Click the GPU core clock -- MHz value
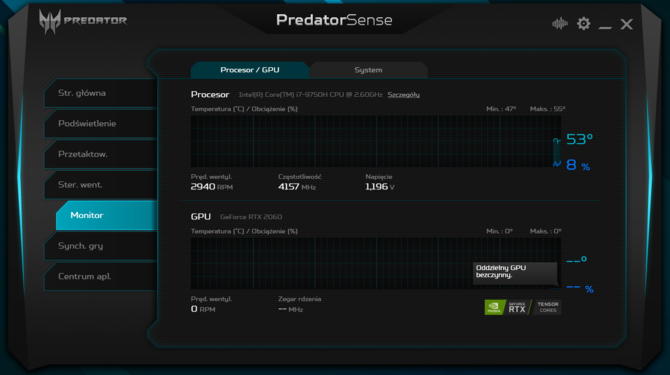The width and height of the screenshot is (670, 375). coord(291,309)
